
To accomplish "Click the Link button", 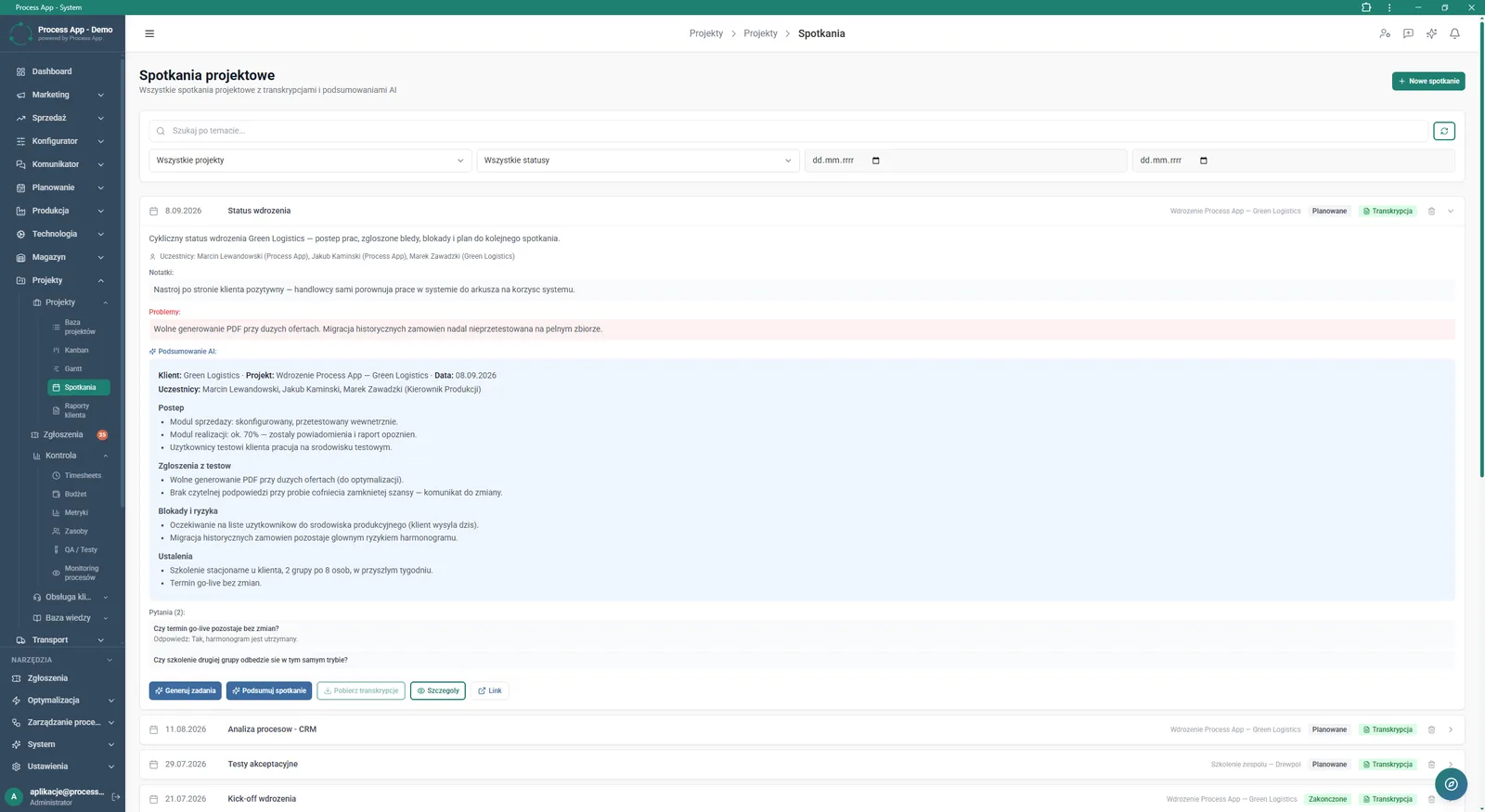I will point(489,690).
